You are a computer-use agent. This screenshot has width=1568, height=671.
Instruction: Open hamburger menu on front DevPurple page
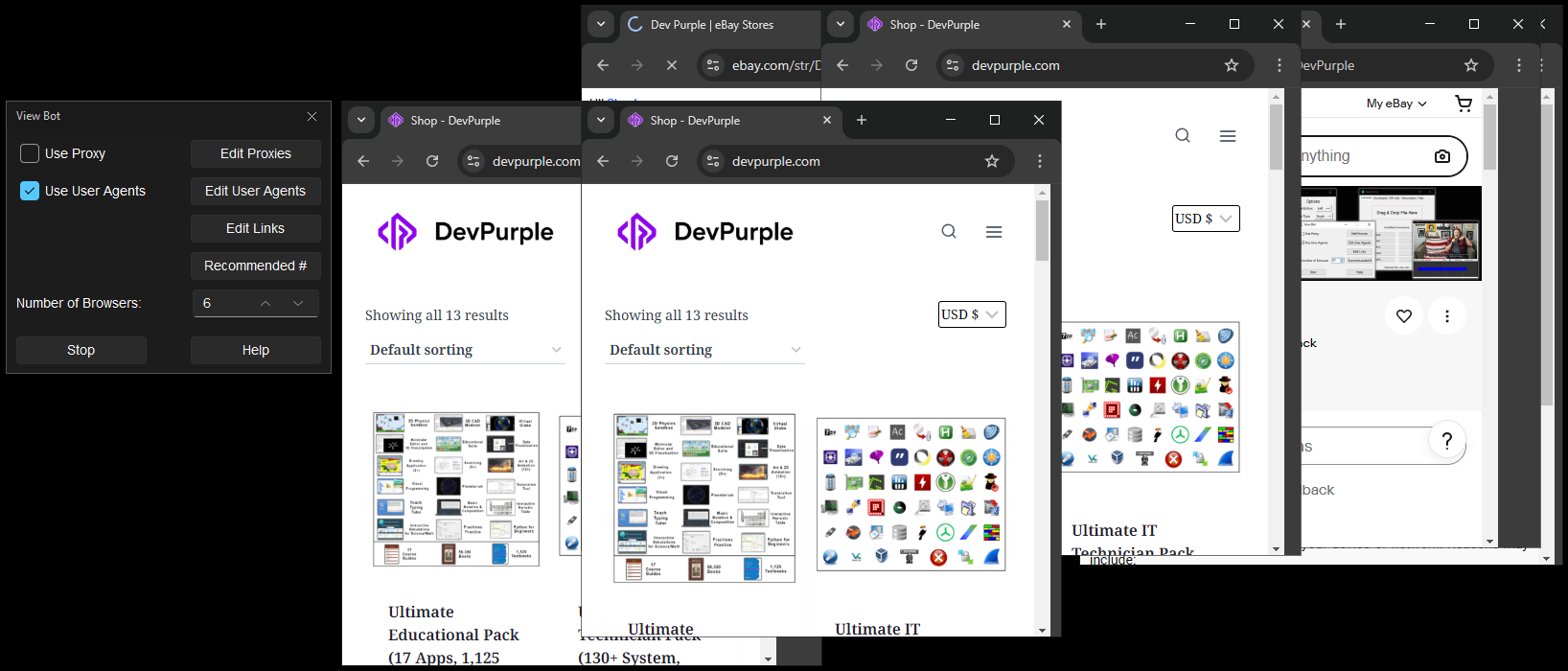994,231
